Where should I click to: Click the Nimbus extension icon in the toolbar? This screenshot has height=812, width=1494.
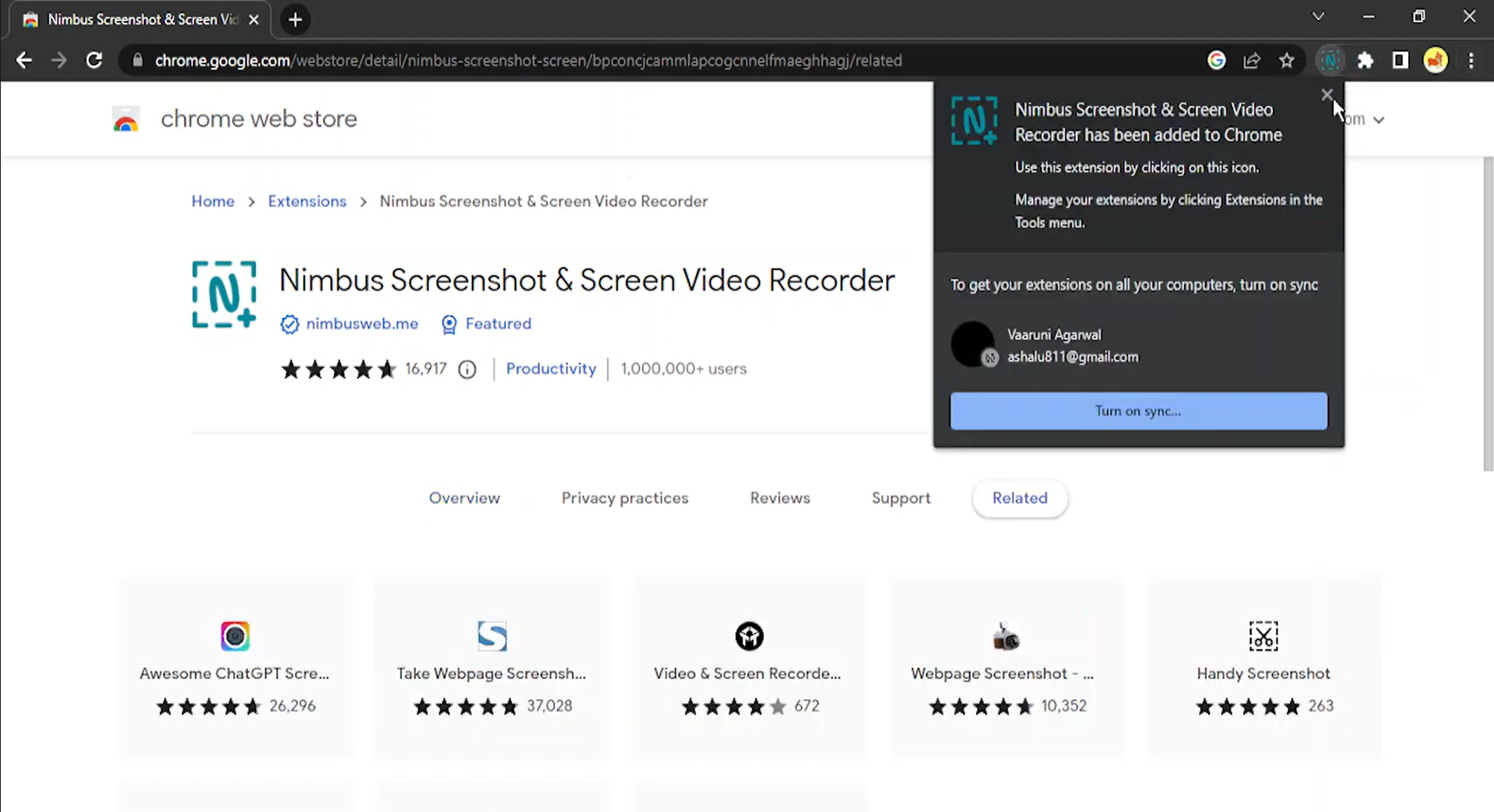1330,60
